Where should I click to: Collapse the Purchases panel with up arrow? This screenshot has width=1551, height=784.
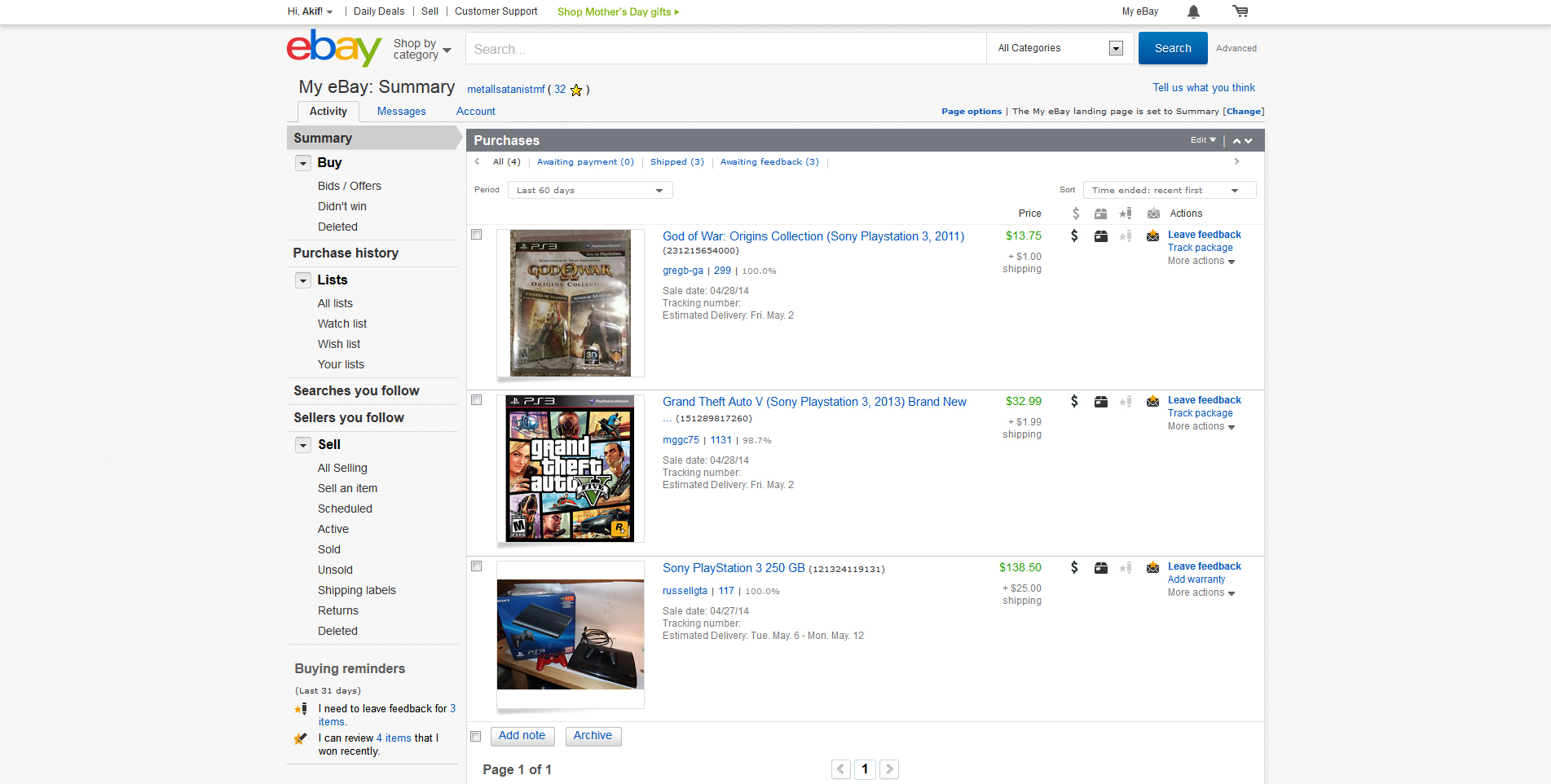1236,141
